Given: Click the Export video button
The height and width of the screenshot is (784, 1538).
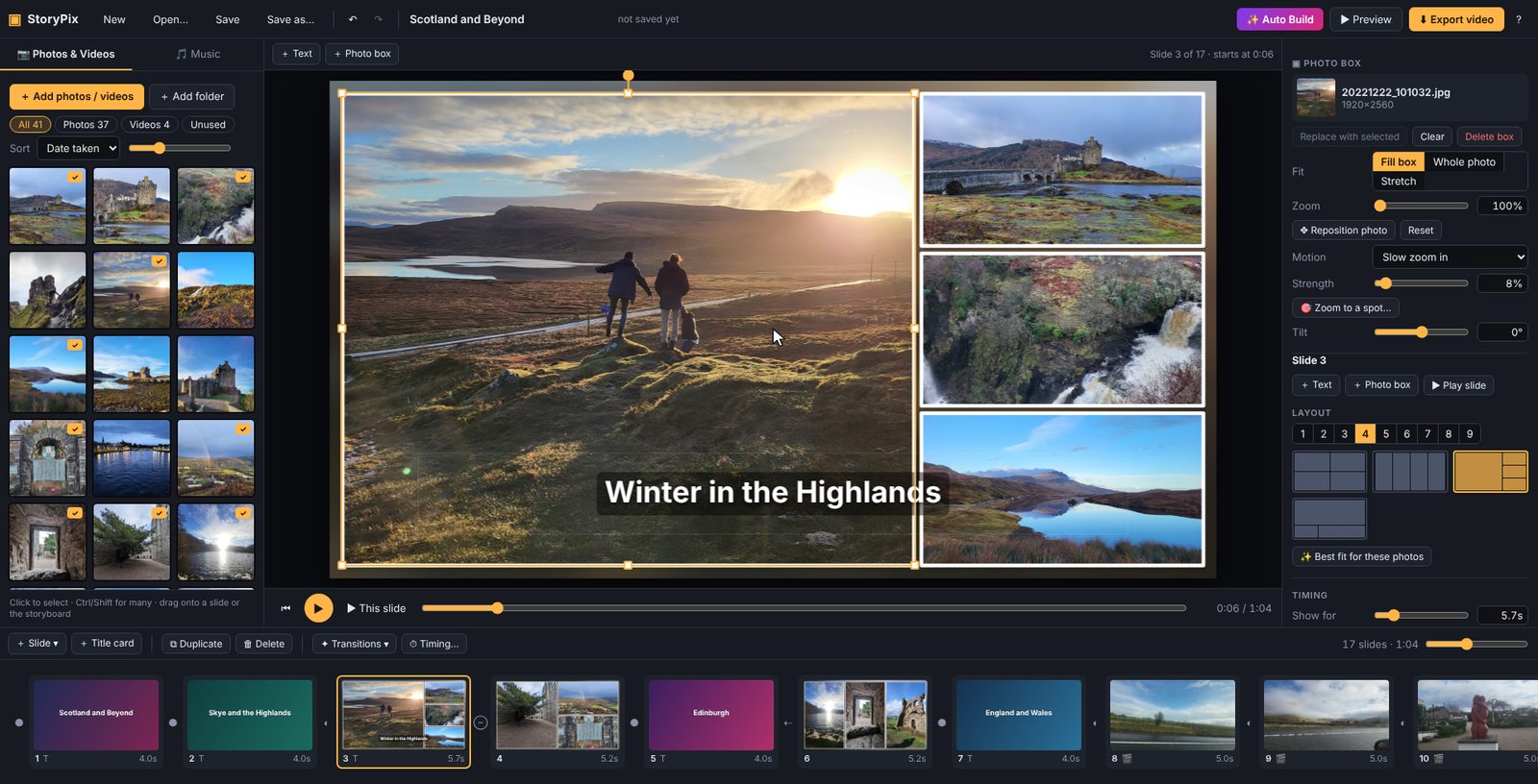Looking at the screenshot, I should coord(1456,19).
